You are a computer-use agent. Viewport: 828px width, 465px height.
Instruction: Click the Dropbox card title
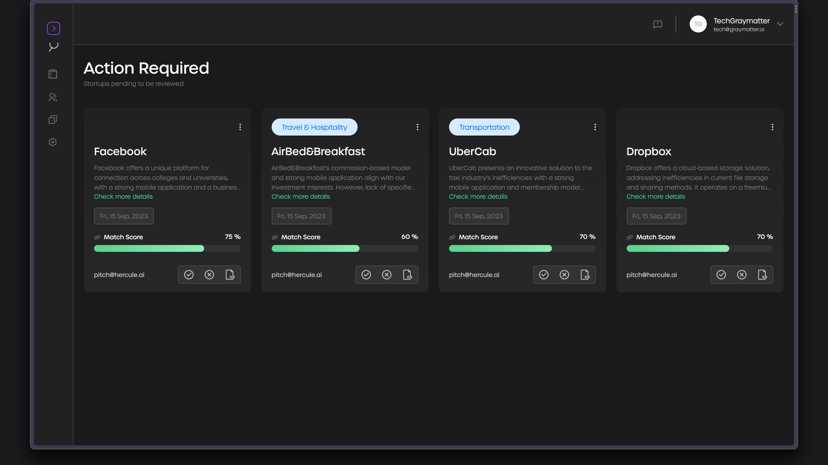click(x=648, y=151)
